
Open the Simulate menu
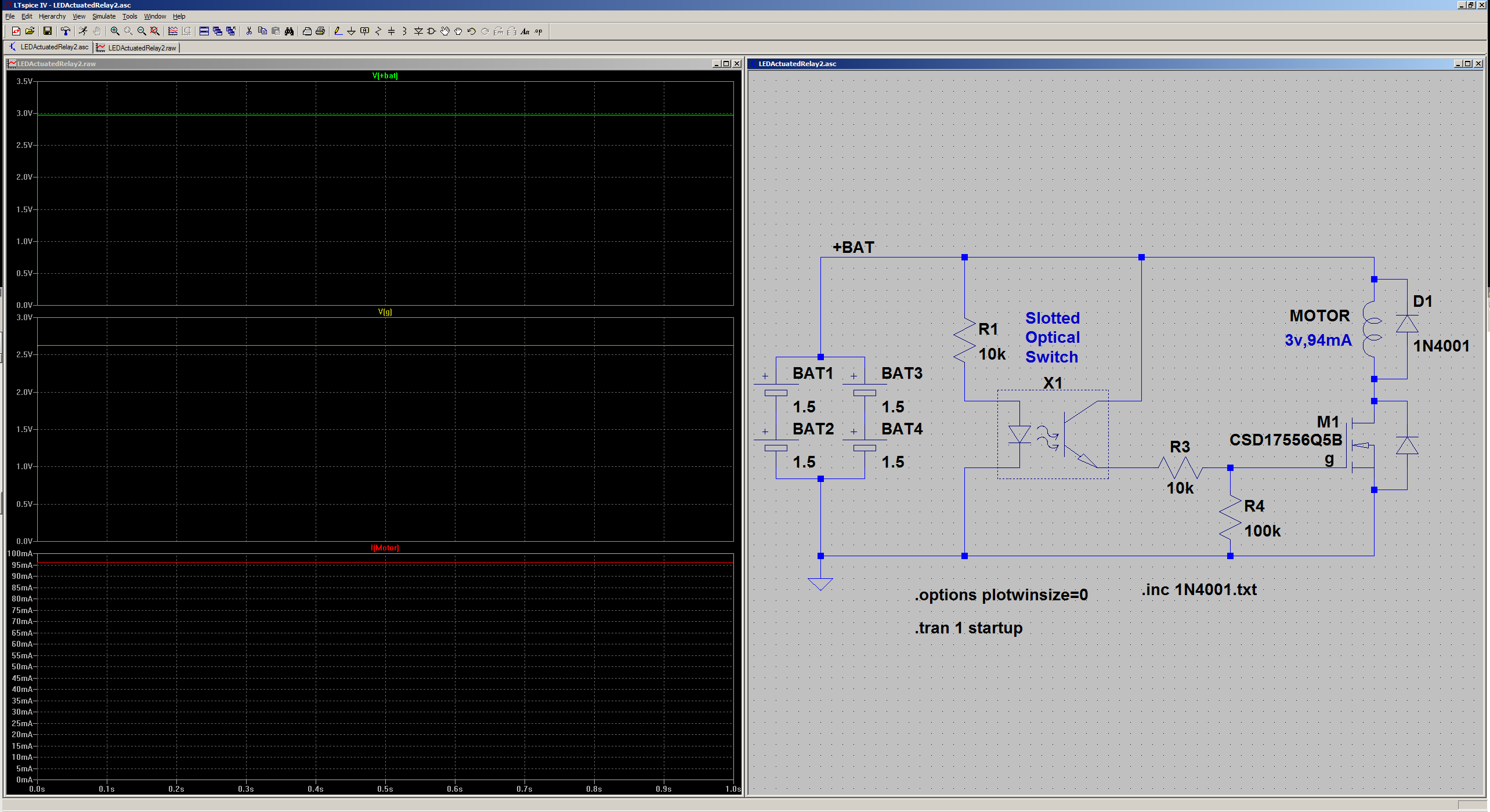(x=104, y=16)
